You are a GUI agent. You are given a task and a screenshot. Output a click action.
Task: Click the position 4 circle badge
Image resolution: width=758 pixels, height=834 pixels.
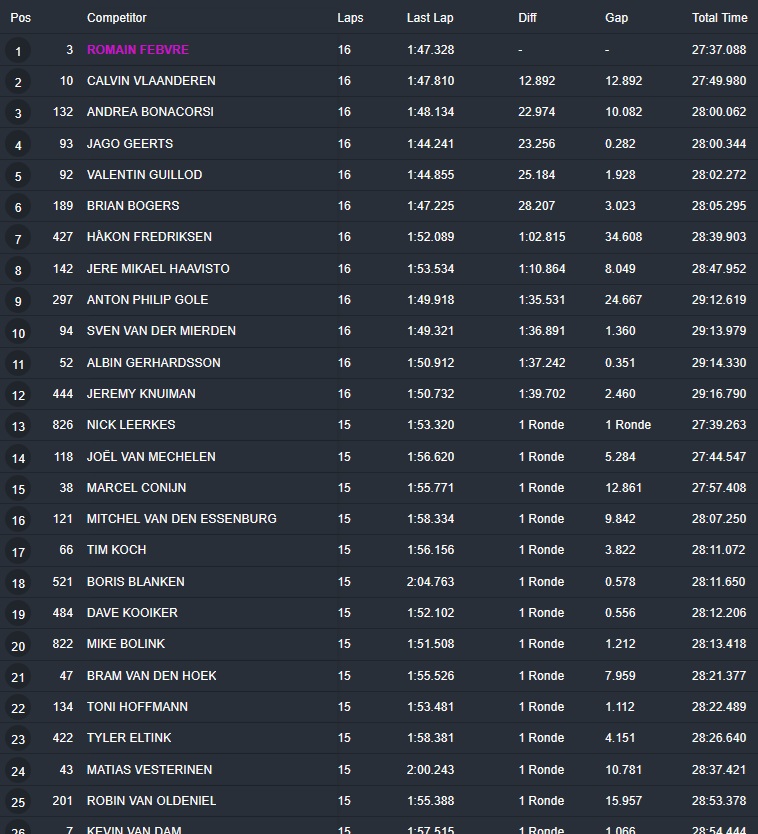(x=18, y=145)
